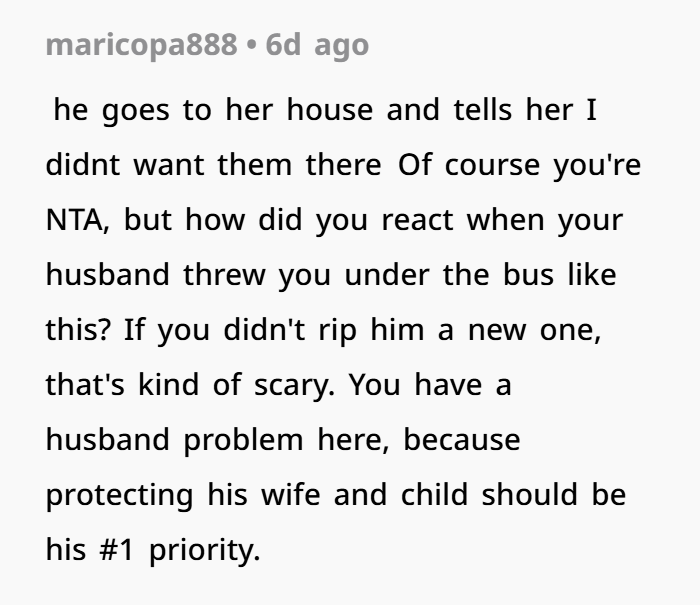Click the "#1" text in the last line
The width and height of the screenshot is (700, 605).
[x=115, y=549]
